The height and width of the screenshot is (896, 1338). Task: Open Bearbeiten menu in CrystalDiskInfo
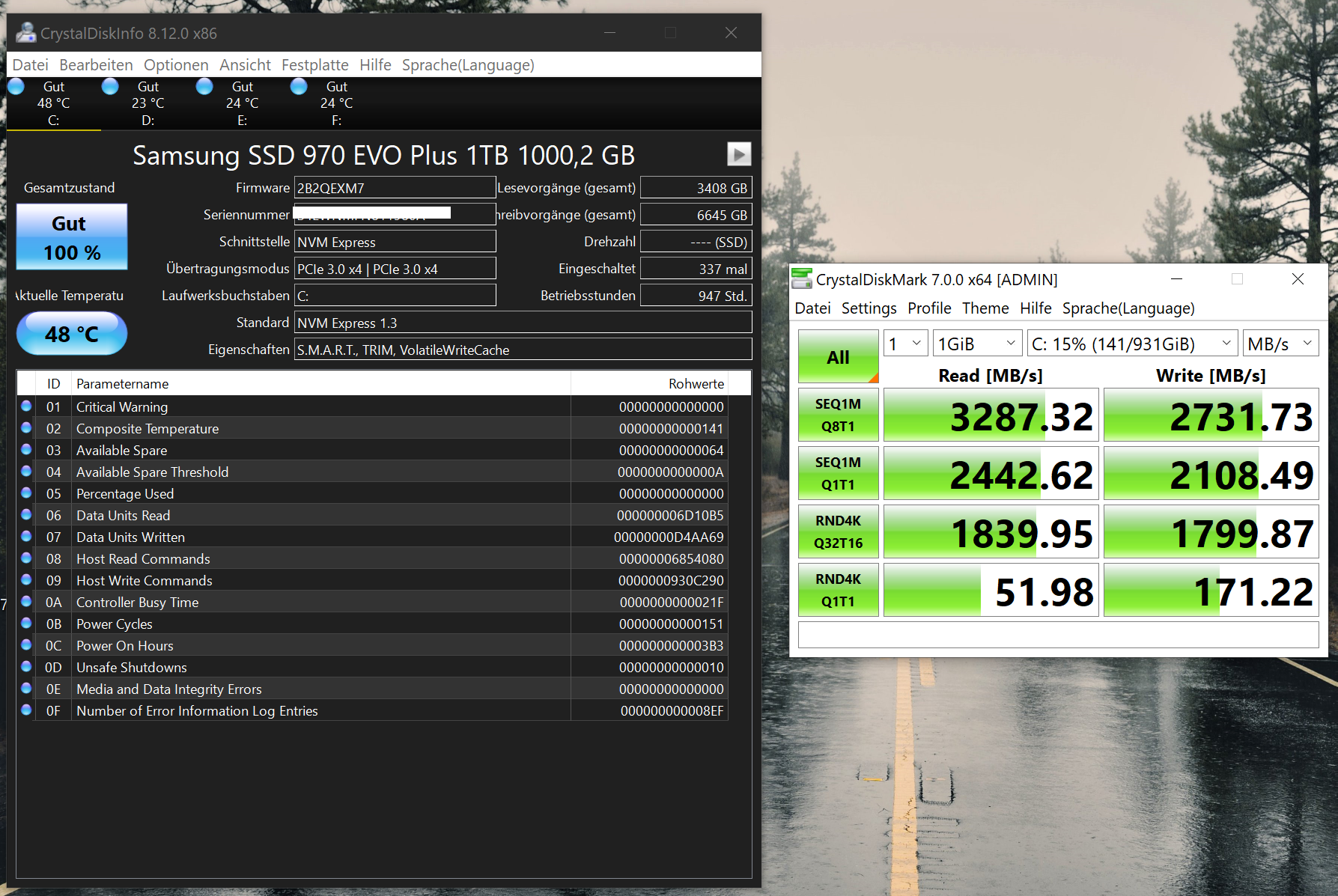click(96, 65)
